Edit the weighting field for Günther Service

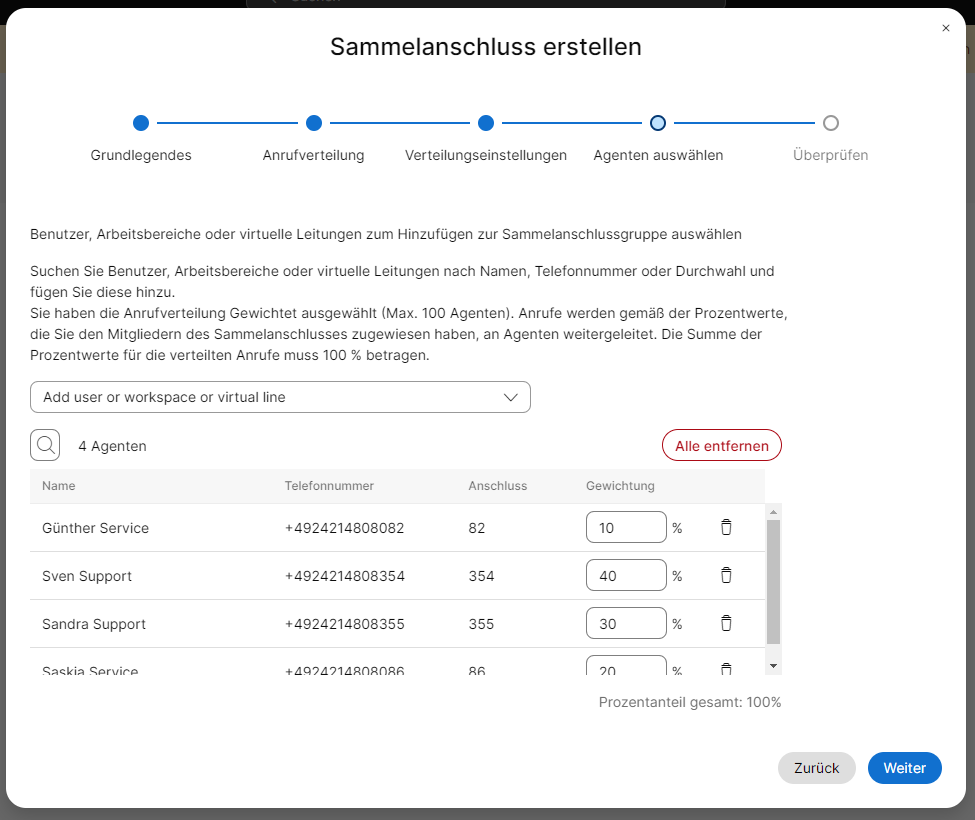626,527
